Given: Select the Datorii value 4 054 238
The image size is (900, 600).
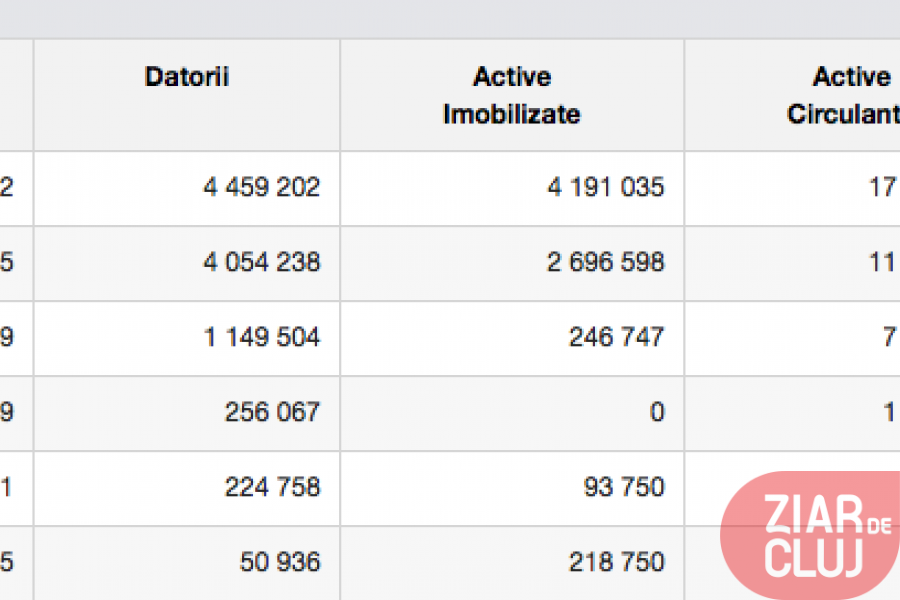Looking at the screenshot, I should coord(261,262).
